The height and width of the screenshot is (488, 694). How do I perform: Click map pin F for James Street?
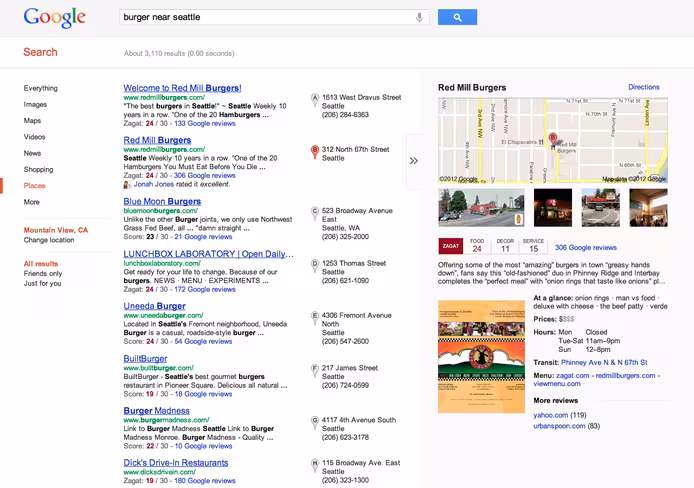click(315, 370)
